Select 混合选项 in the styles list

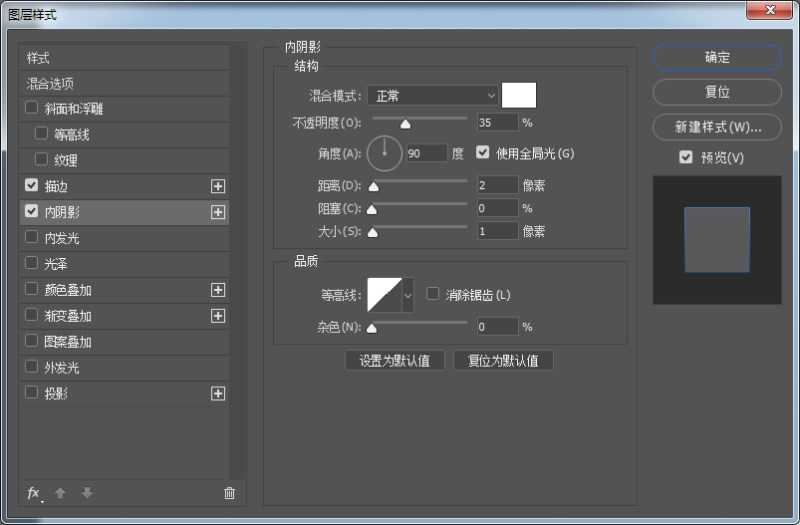coord(50,84)
